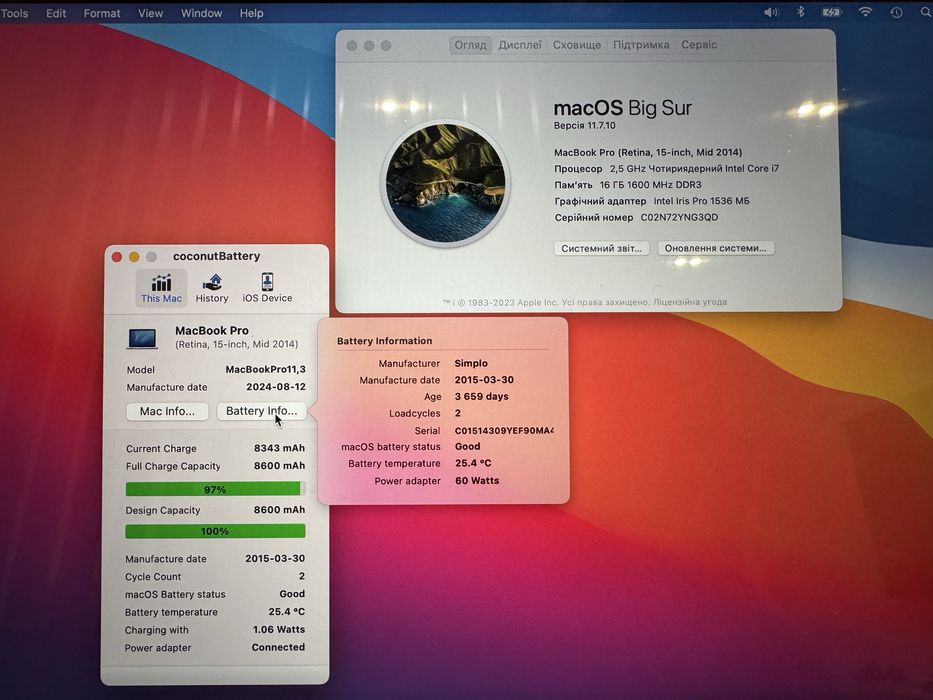Open the Сервіс tab

699,45
